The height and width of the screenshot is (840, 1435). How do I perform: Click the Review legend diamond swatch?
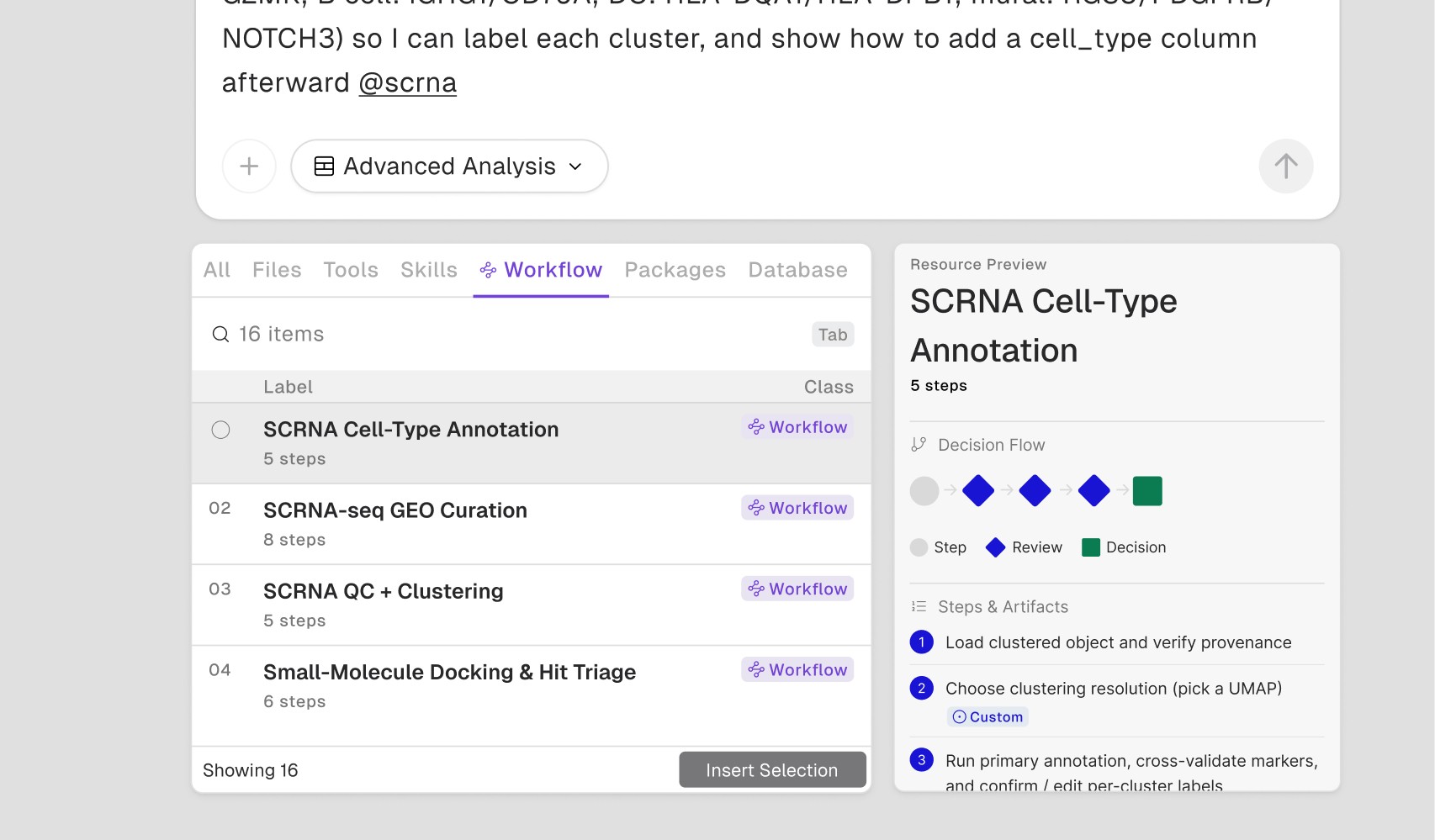996,547
